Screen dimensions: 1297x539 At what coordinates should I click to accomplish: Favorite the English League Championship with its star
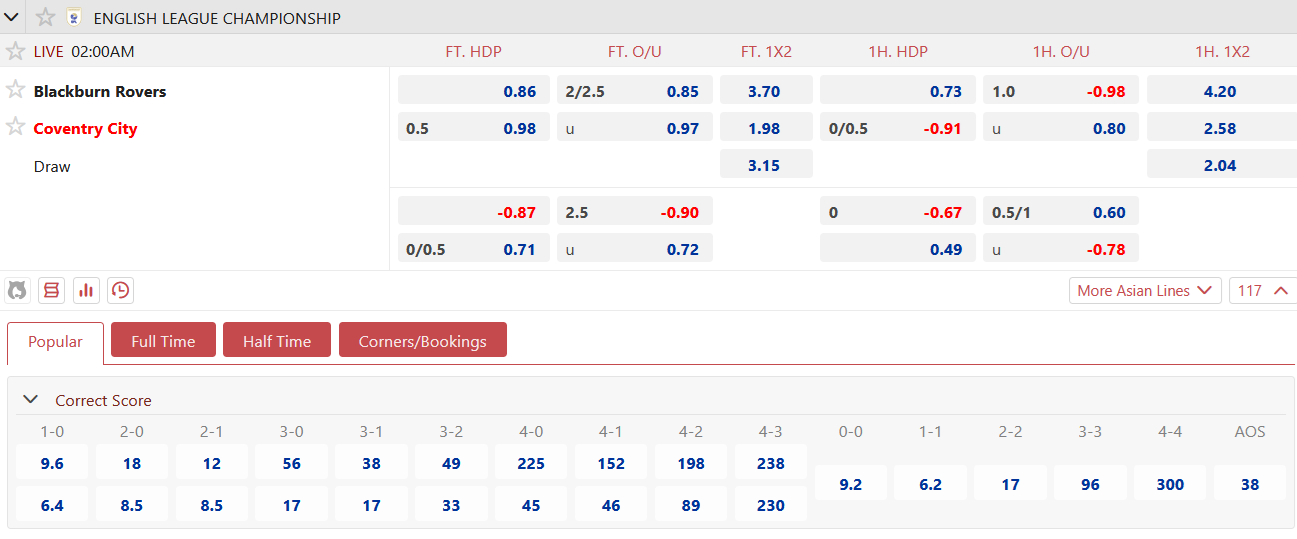click(45, 17)
